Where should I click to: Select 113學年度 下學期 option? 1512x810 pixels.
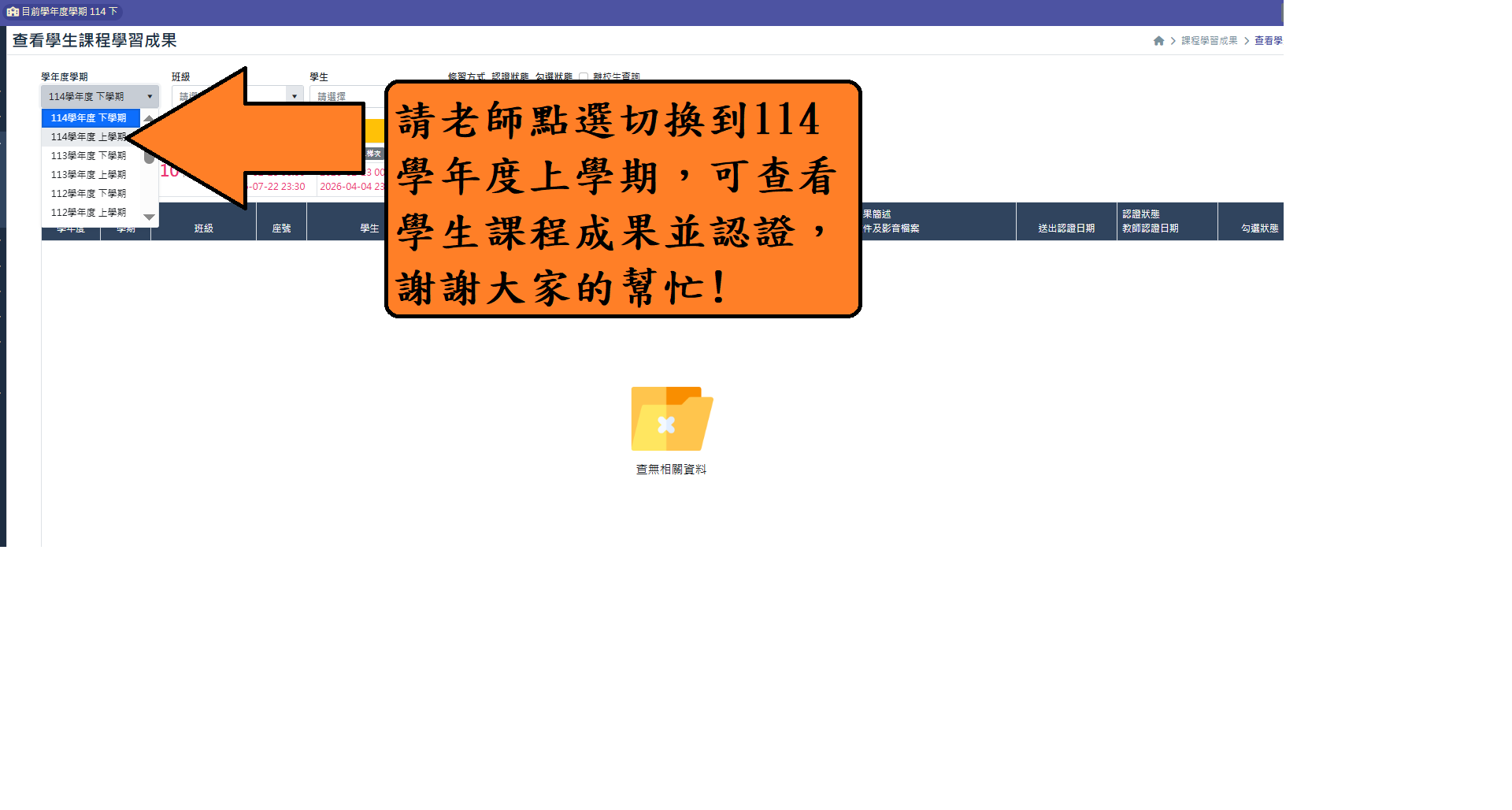click(88, 156)
